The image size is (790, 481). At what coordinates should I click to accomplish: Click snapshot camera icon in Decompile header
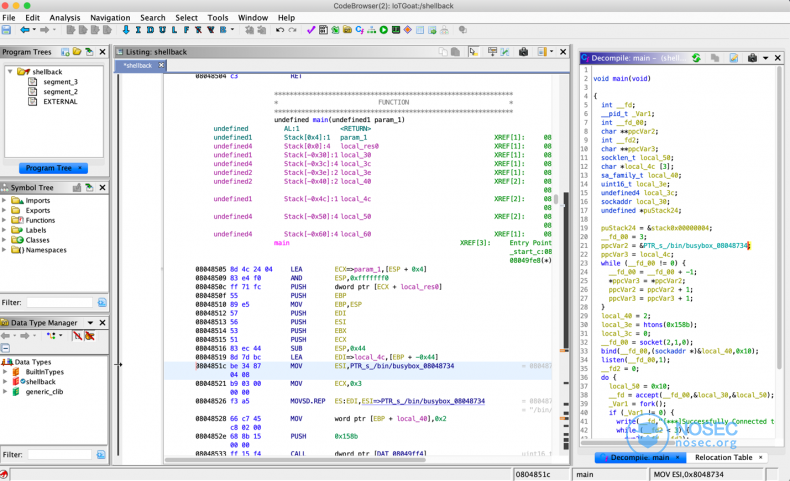[752, 58]
